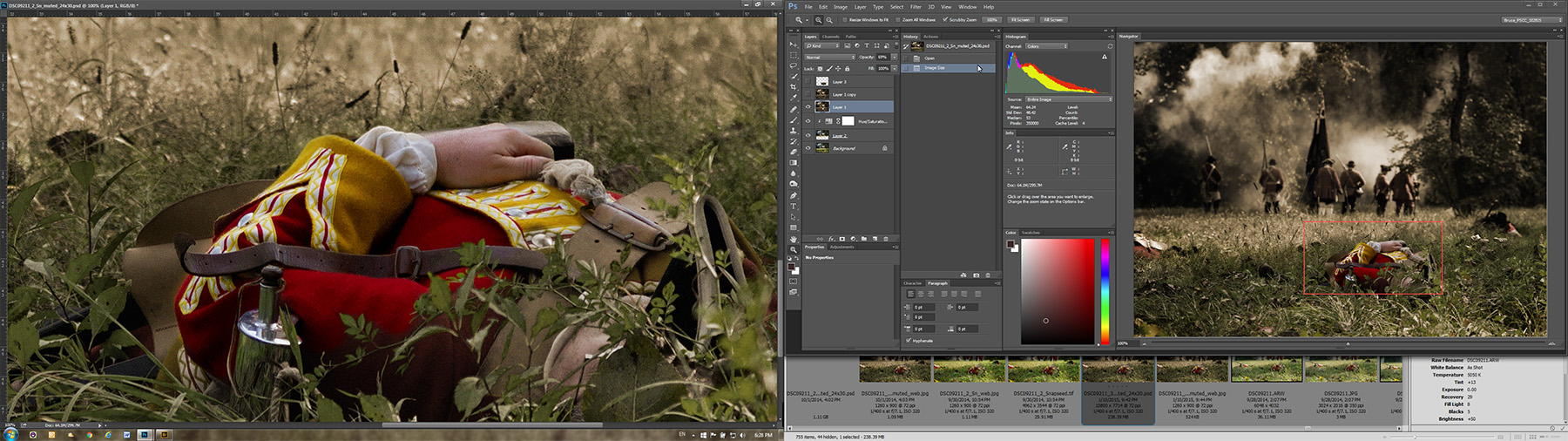Select the Crop tool
Viewport: 1568px width, 441px height.
pyautogui.click(x=793, y=86)
